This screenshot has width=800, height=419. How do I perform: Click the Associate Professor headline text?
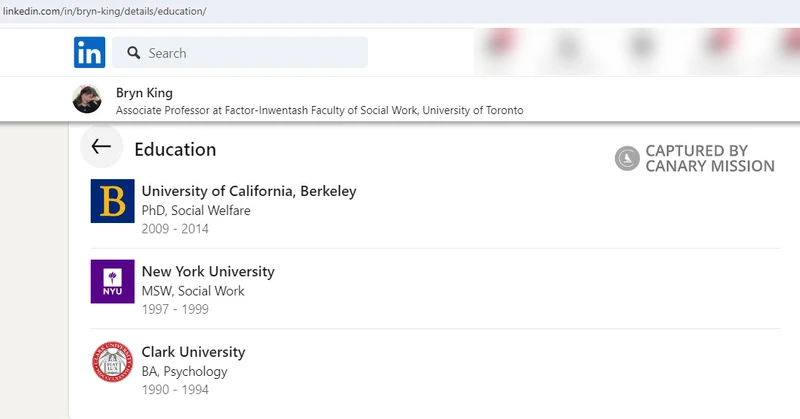point(320,110)
